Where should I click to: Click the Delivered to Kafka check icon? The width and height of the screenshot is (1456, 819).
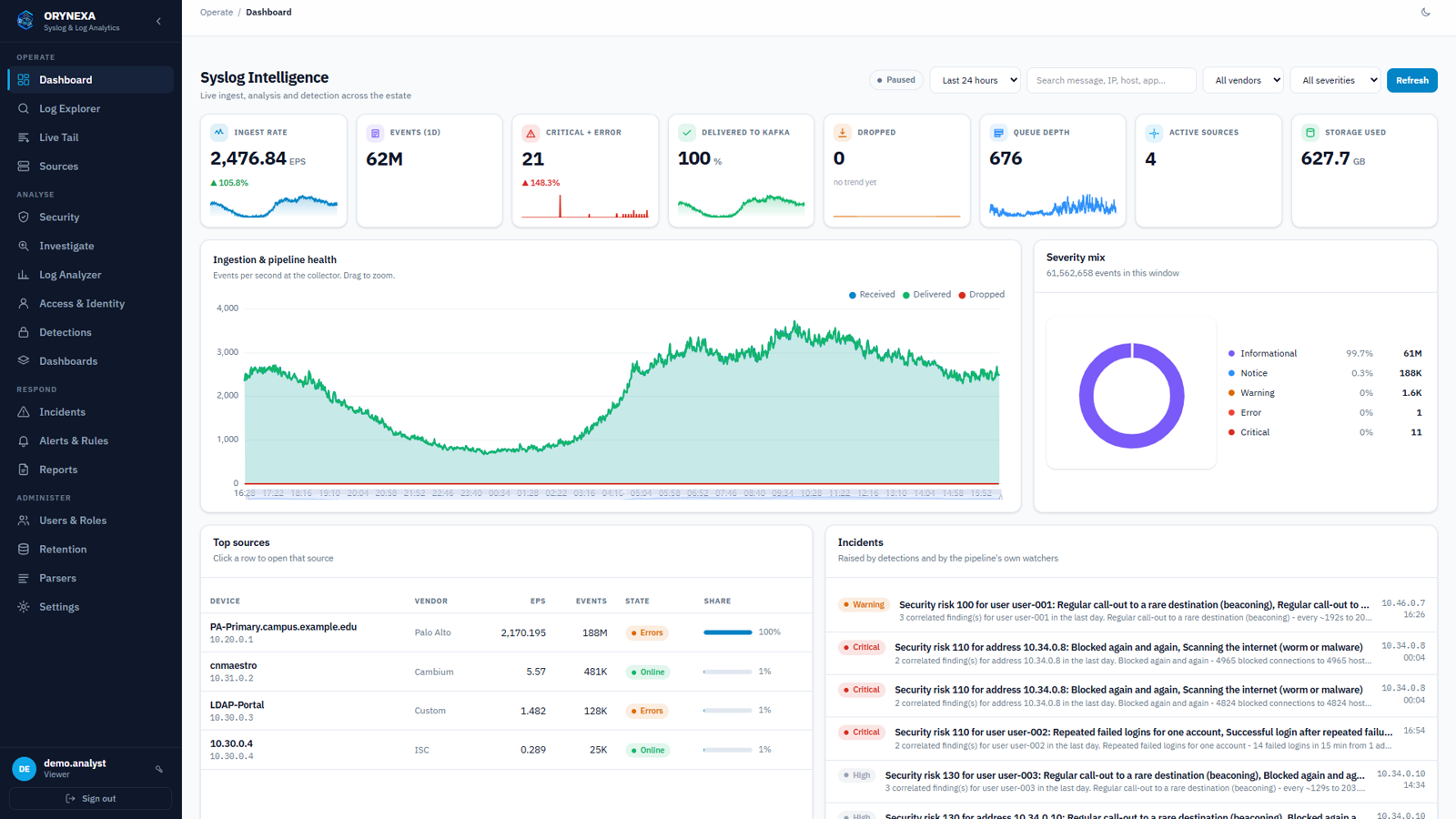point(687,133)
